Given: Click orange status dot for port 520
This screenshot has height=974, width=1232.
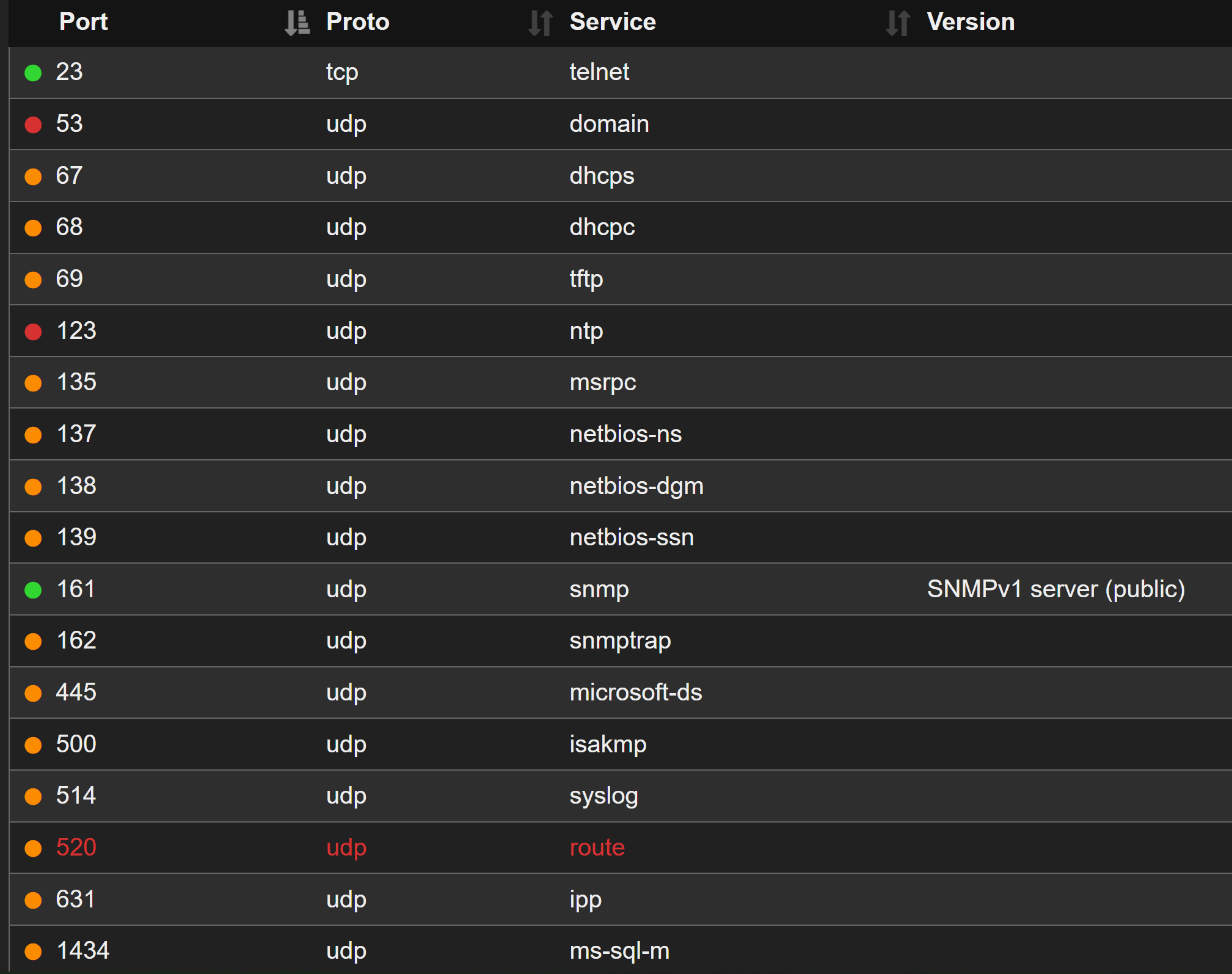Looking at the screenshot, I should pos(33,848).
